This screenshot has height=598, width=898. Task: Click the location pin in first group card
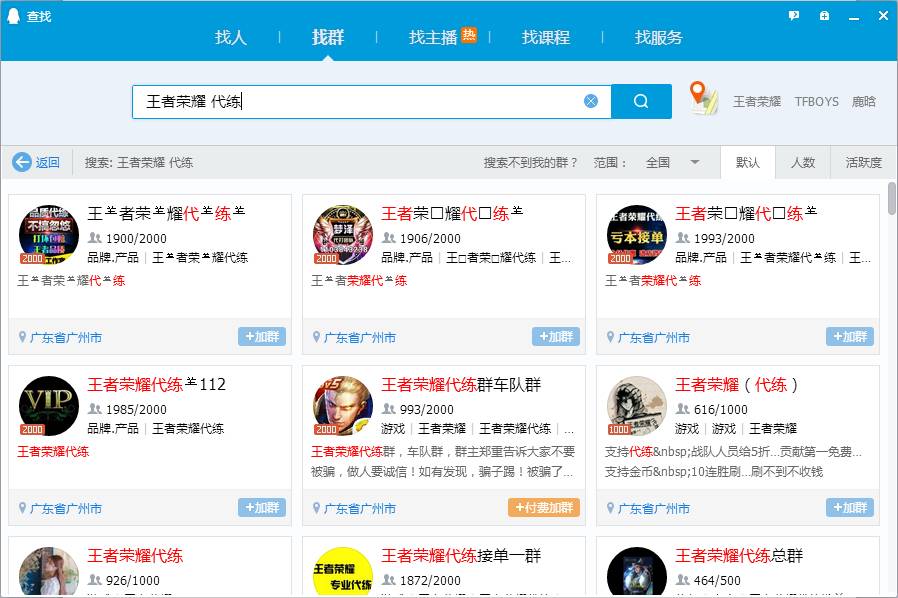click(23, 338)
